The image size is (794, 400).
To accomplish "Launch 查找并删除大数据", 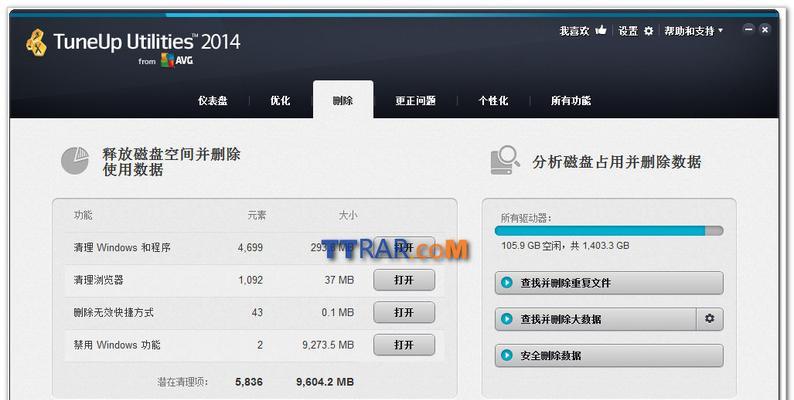I will click(596, 319).
